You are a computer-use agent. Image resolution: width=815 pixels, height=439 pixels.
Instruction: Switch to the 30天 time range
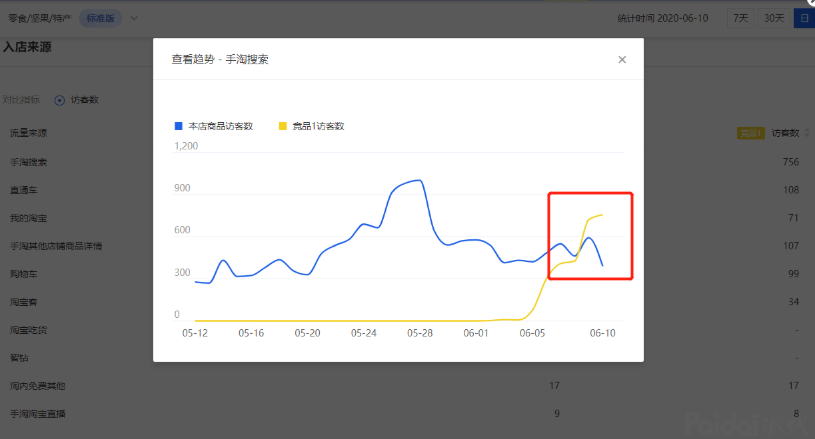tap(773, 18)
